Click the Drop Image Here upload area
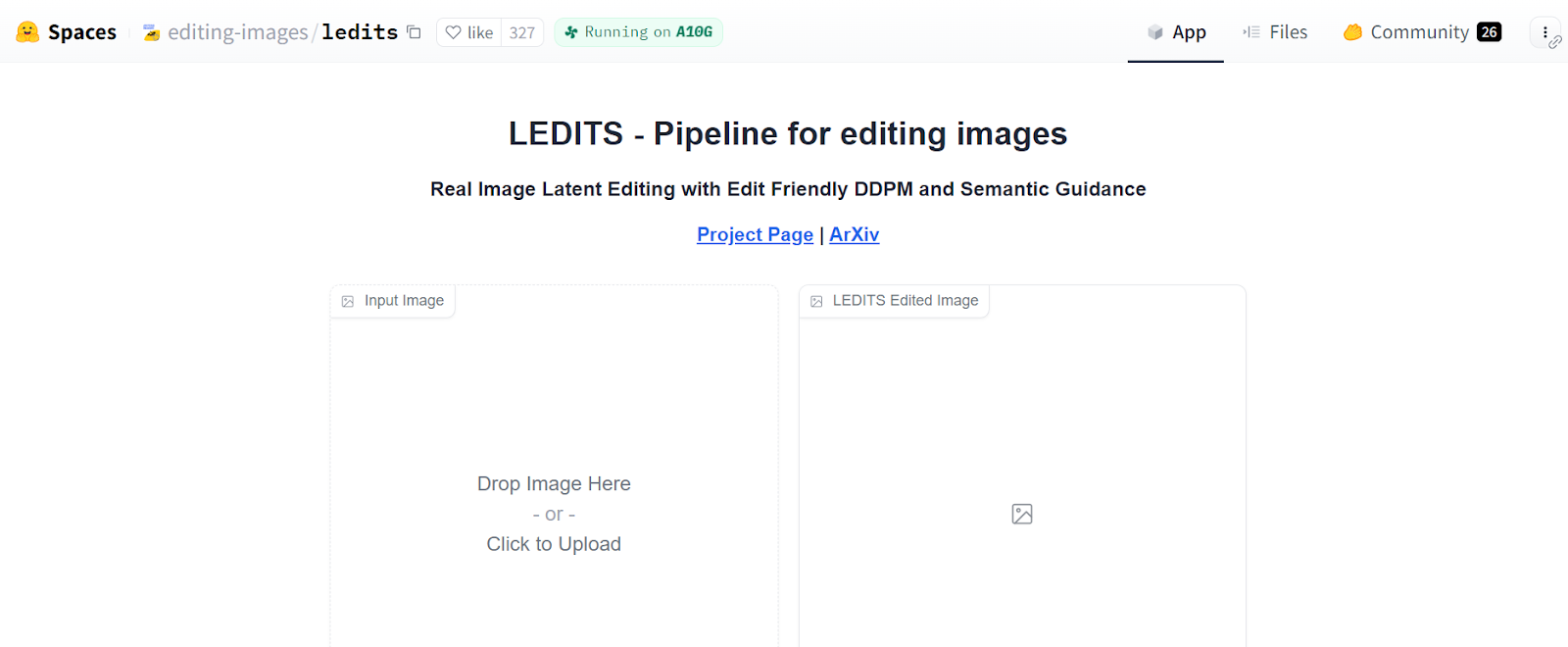 pyautogui.click(x=554, y=513)
